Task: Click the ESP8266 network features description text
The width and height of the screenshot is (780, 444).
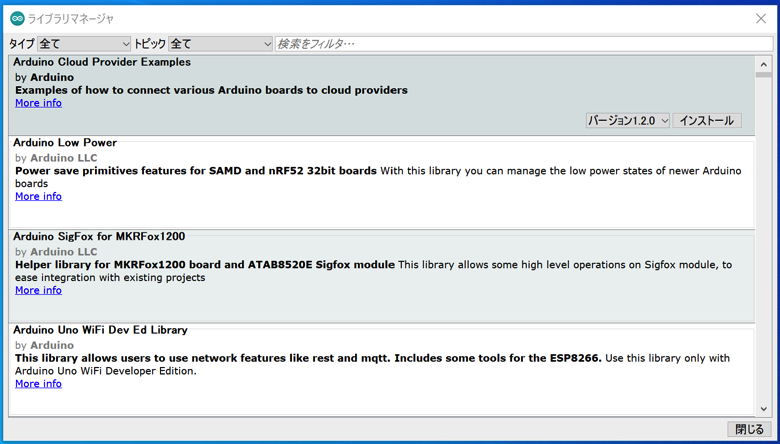Action: 308,358
